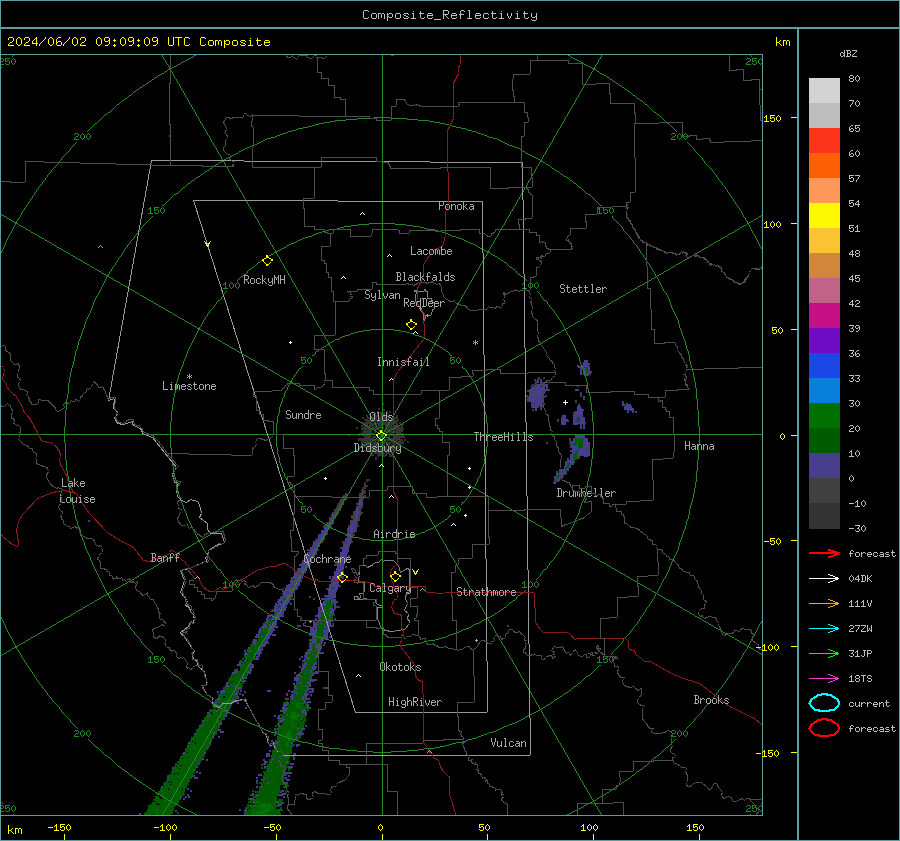Click the 80 dBZ light grey swatch
Image resolution: width=900 pixels, height=841 pixels.
(x=824, y=90)
